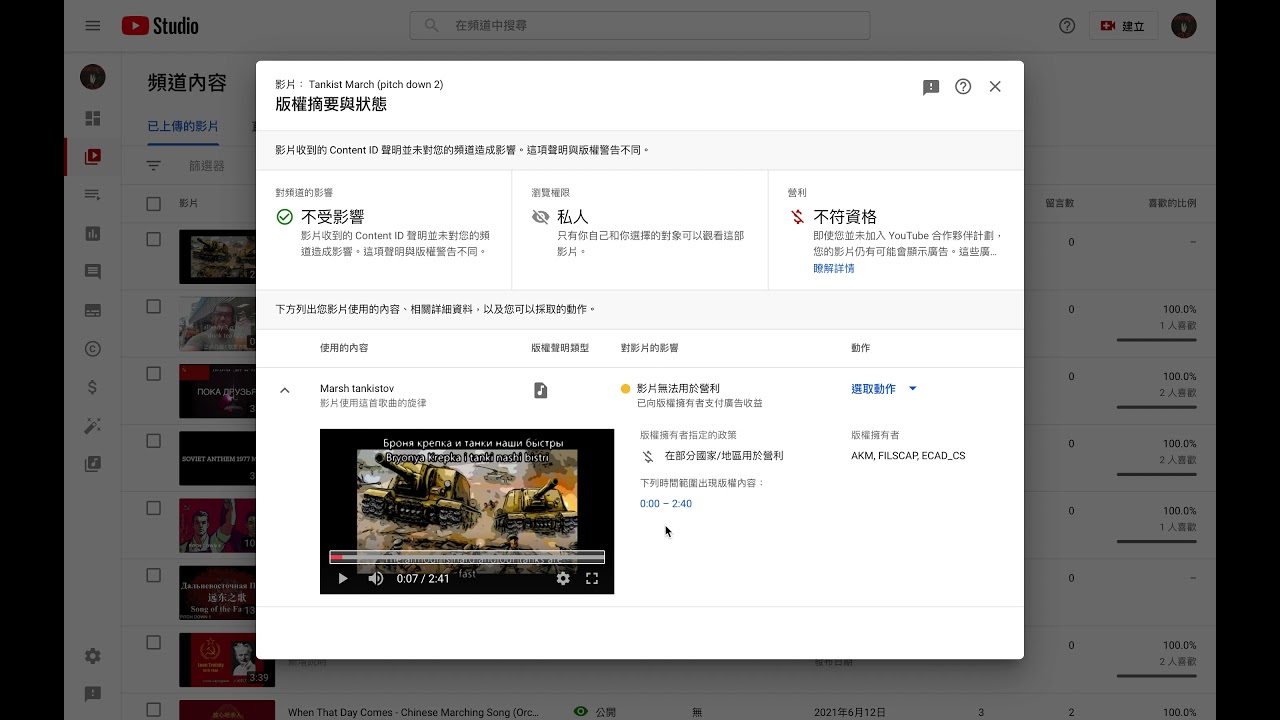Tick the checkbox for the SOVIET ANTHEM 1977 row

pyautogui.click(x=154, y=440)
